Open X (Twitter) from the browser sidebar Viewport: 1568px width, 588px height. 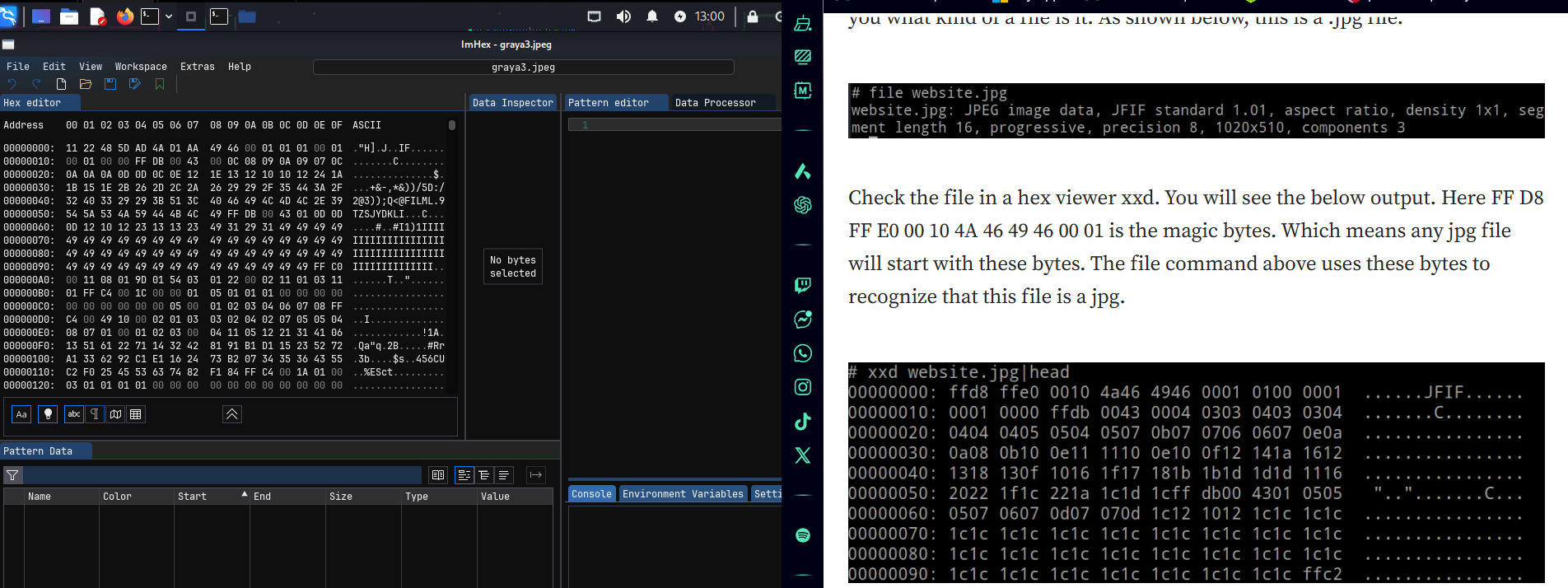[x=803, y=455]
